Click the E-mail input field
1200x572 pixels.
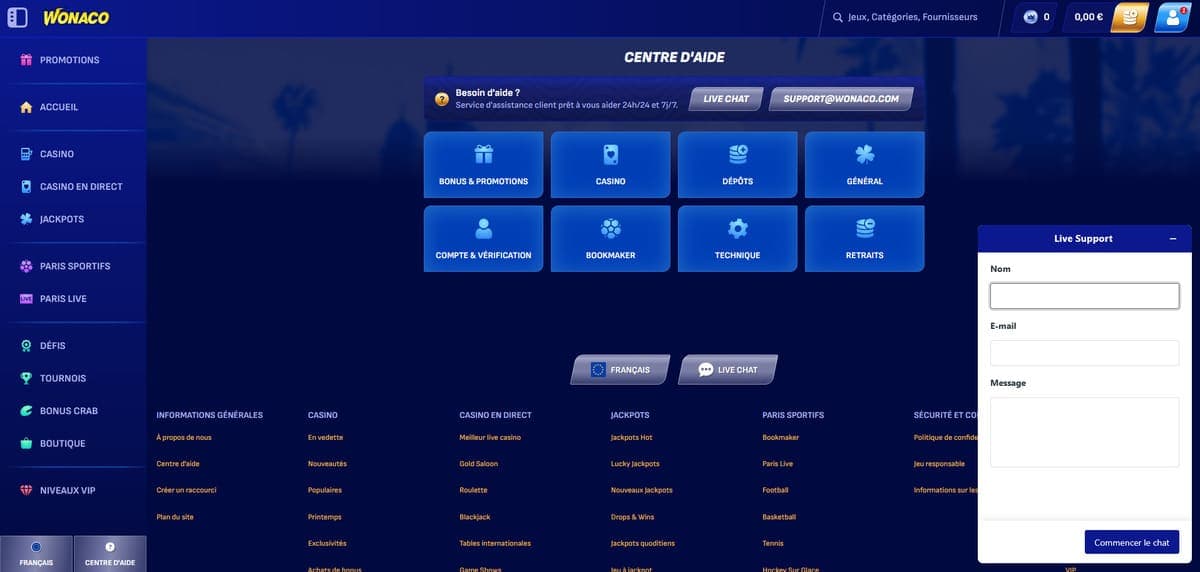coord(1085,353)
